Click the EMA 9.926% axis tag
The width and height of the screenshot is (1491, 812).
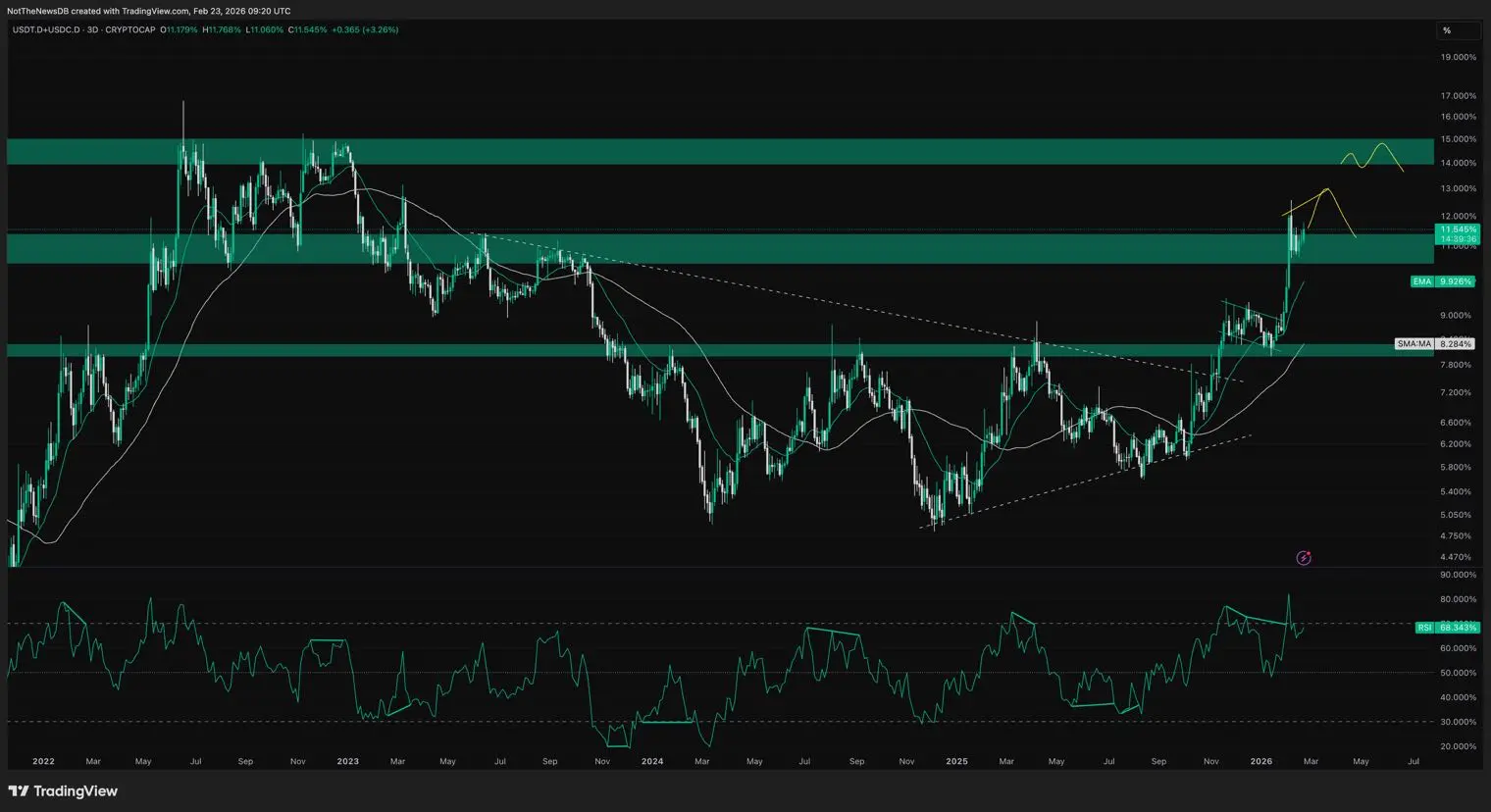pos(1442,281)
